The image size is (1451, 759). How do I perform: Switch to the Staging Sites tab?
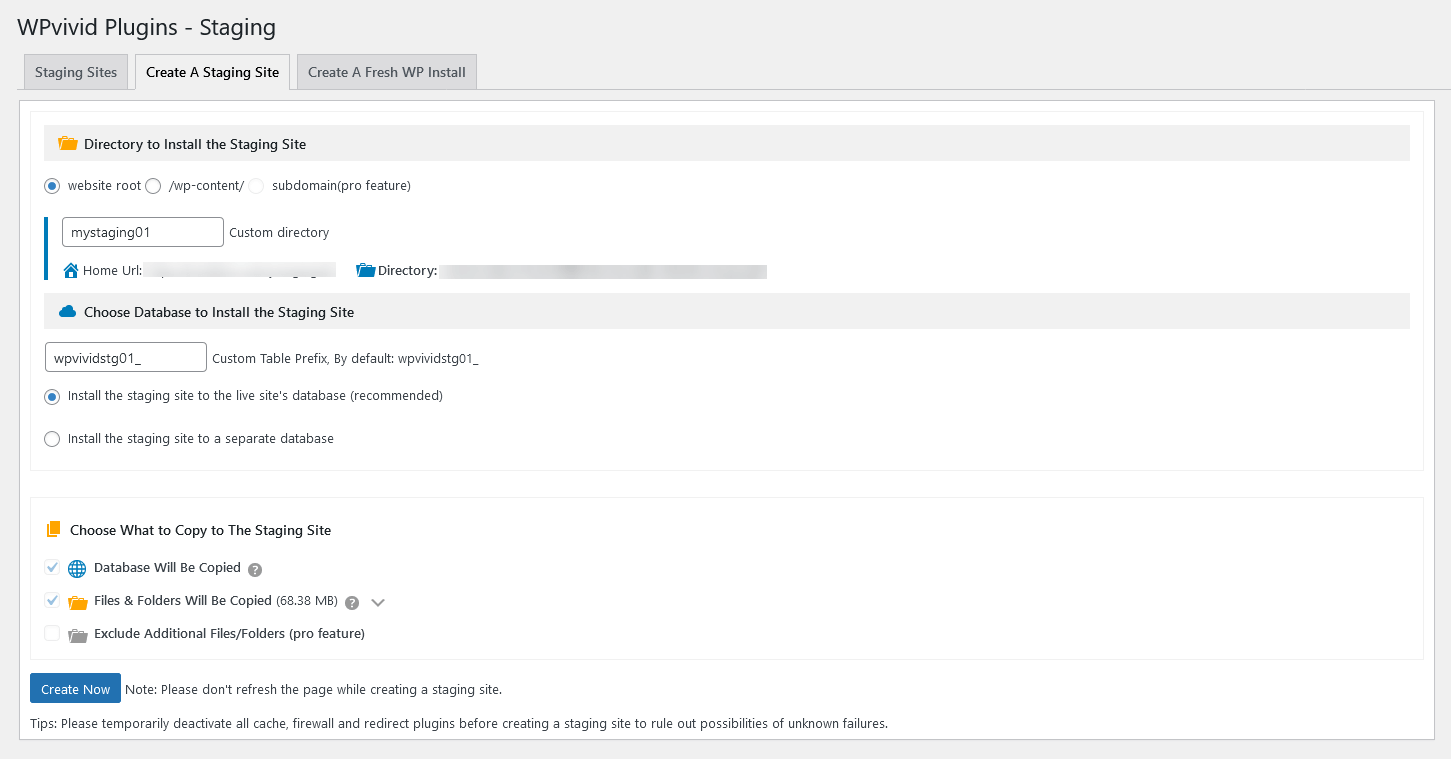[x=76, y=72]
